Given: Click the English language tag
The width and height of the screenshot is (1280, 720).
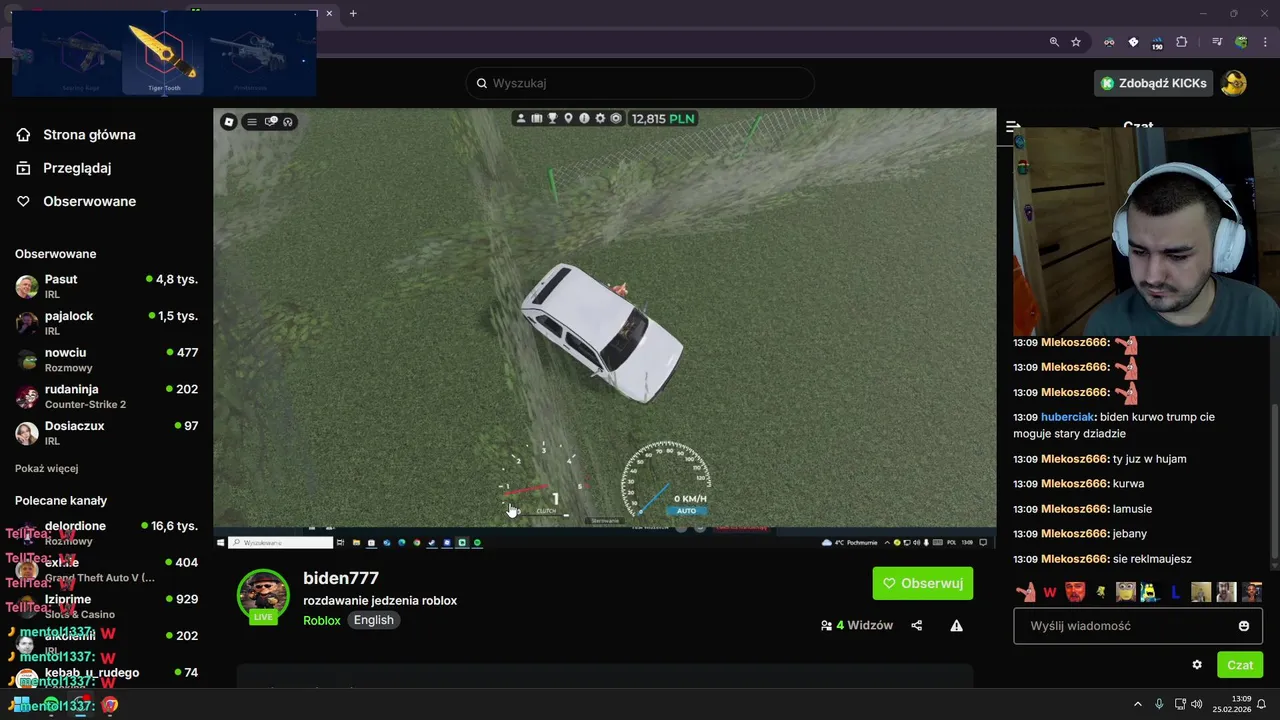Looking at the screenshot, I should (x=374, y=620).
